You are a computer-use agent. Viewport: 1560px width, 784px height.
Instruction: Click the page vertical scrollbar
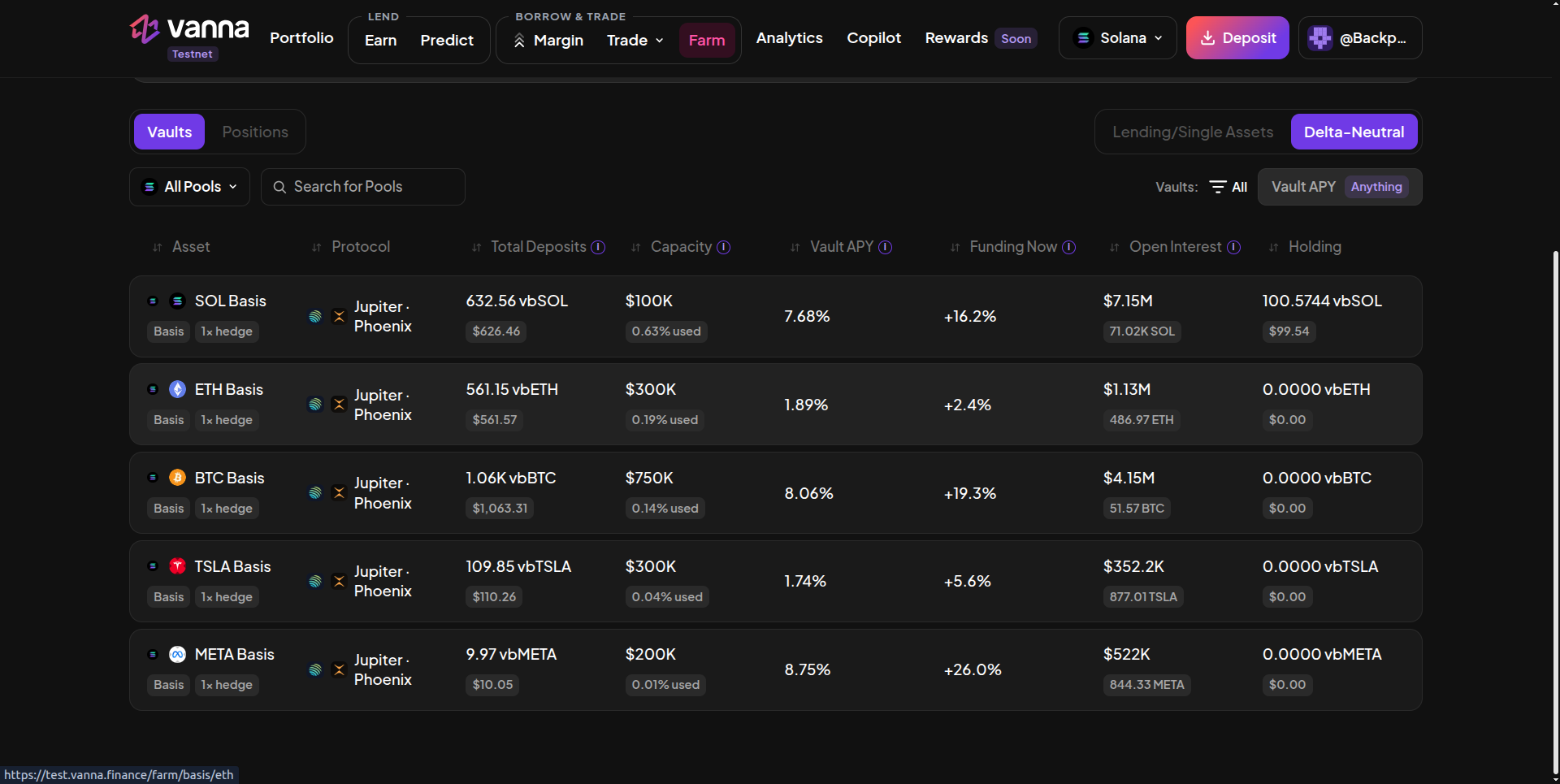coord(1555,512)
